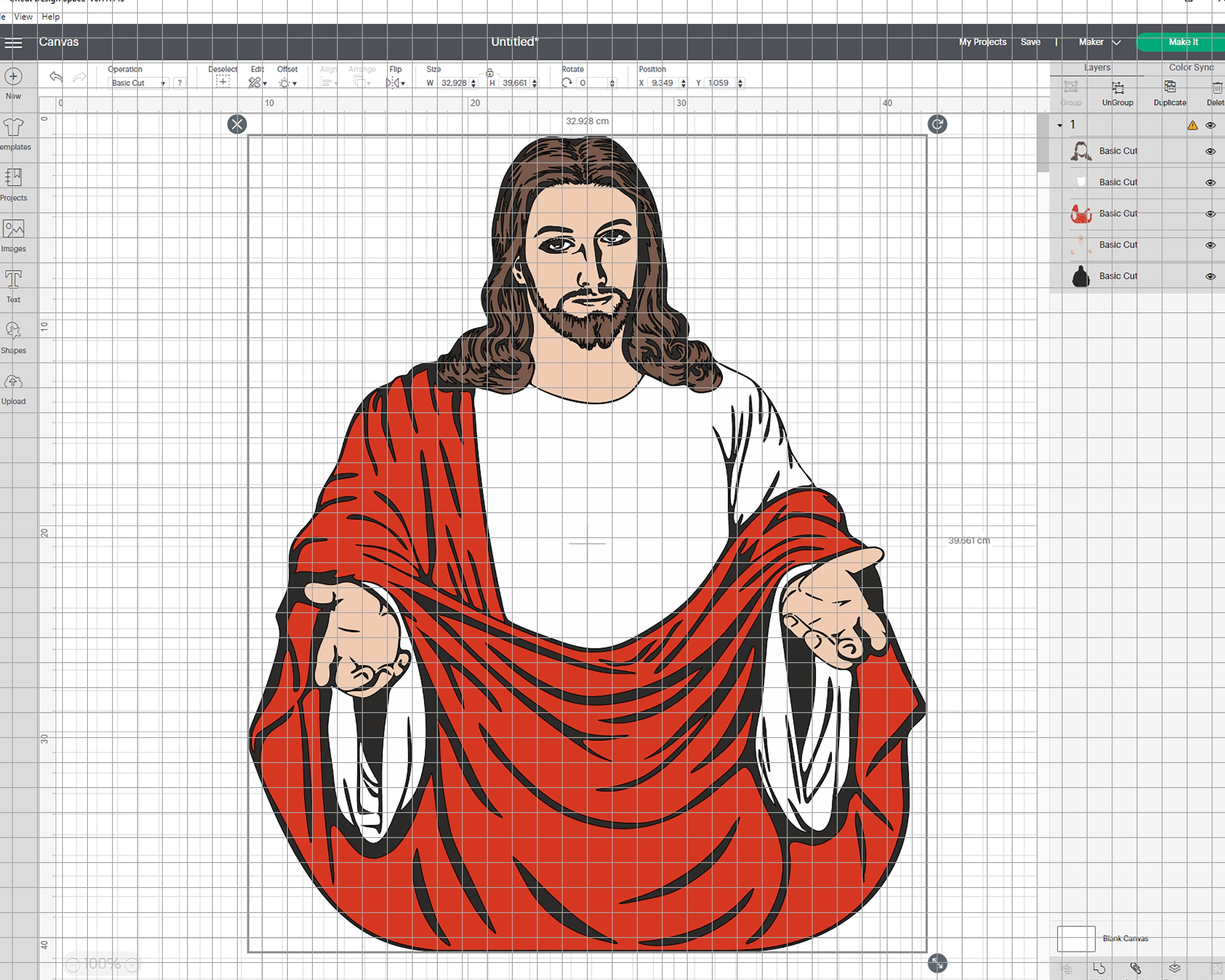1225x980 pixels.
Task: Click the Rotate angle input field
Action: pyautogui.click(x=592, y=83)
